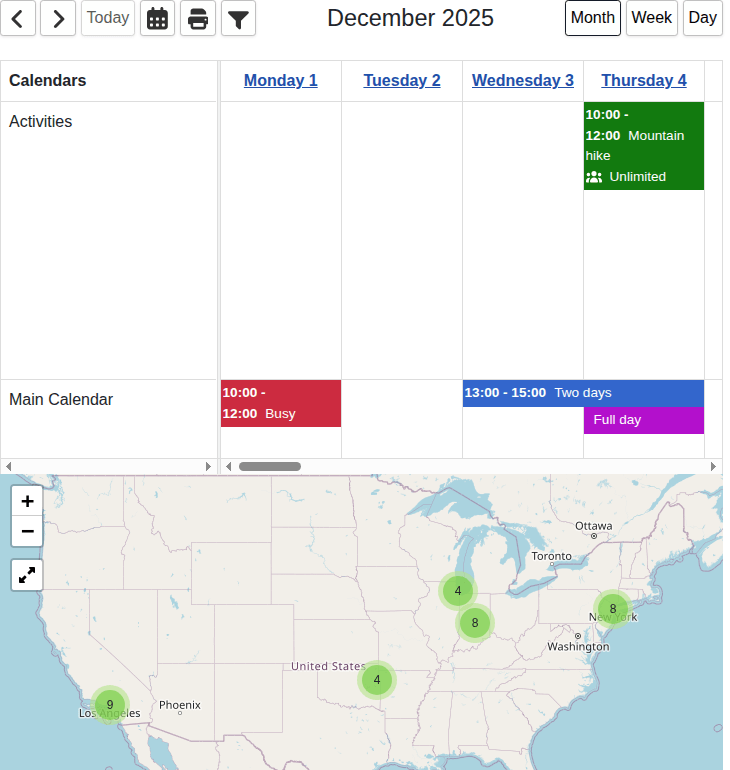Go to previous period with left chevron

(x=18, y=18)
